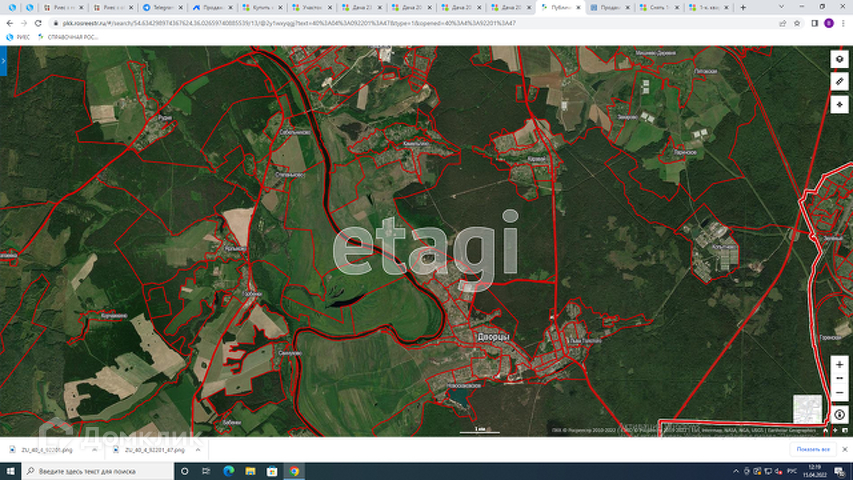
Task: Go forward in browser history
Action: click(24, 23)
